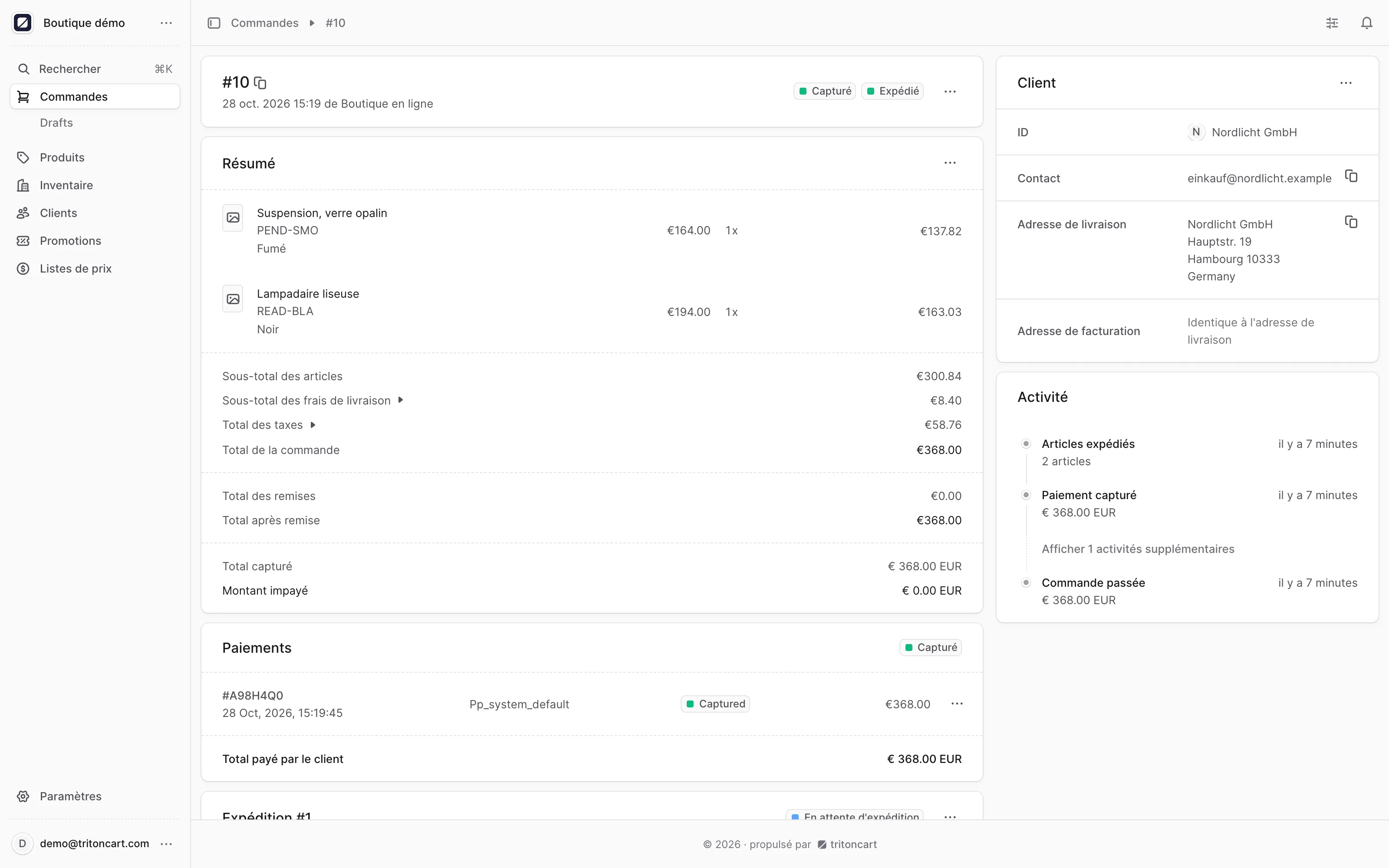Open payment #A98H4Q0 actions menu
1389x868 pixels.
[957, 704]
